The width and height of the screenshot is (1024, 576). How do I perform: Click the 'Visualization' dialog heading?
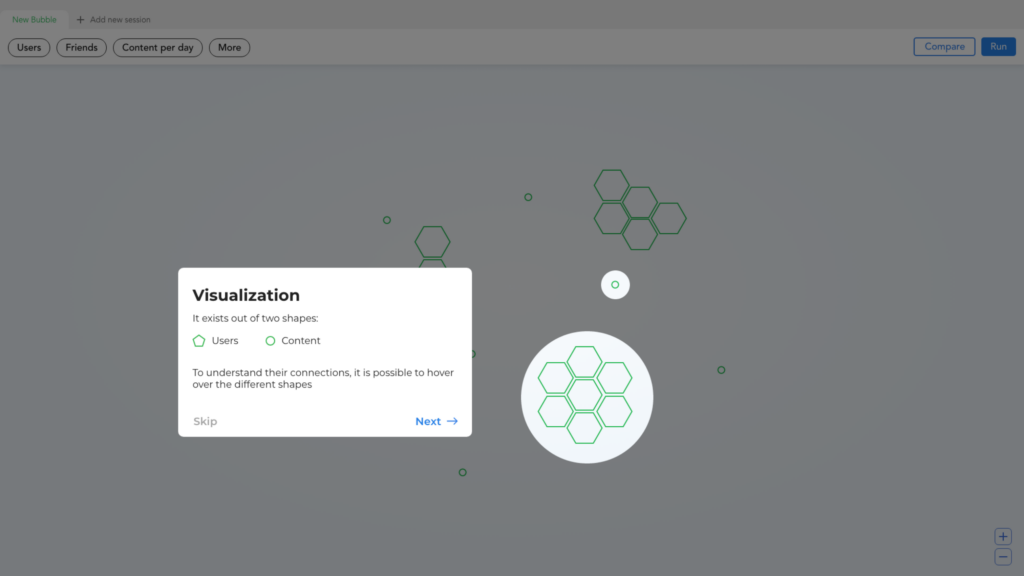[x=246, y=295]
